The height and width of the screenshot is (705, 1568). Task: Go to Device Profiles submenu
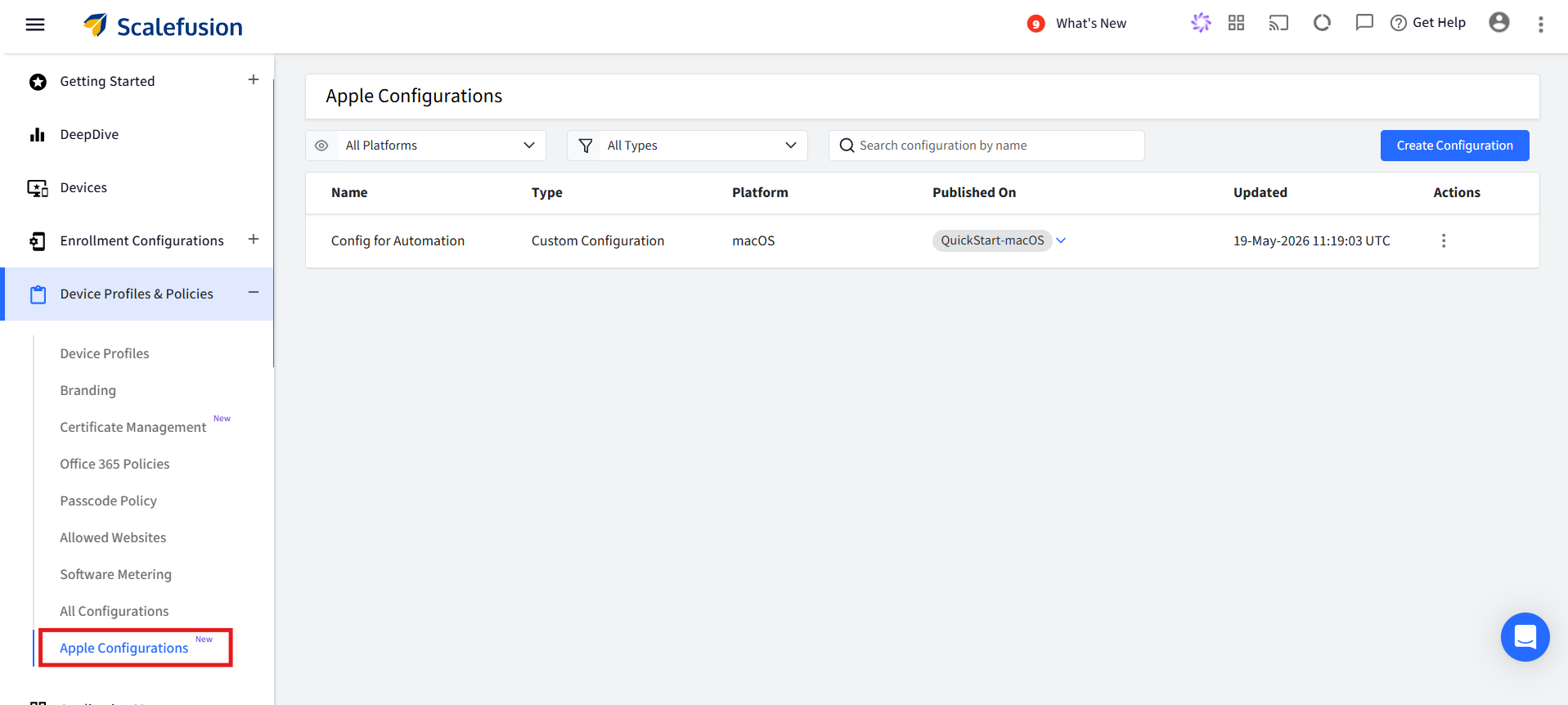click(105, 353)
